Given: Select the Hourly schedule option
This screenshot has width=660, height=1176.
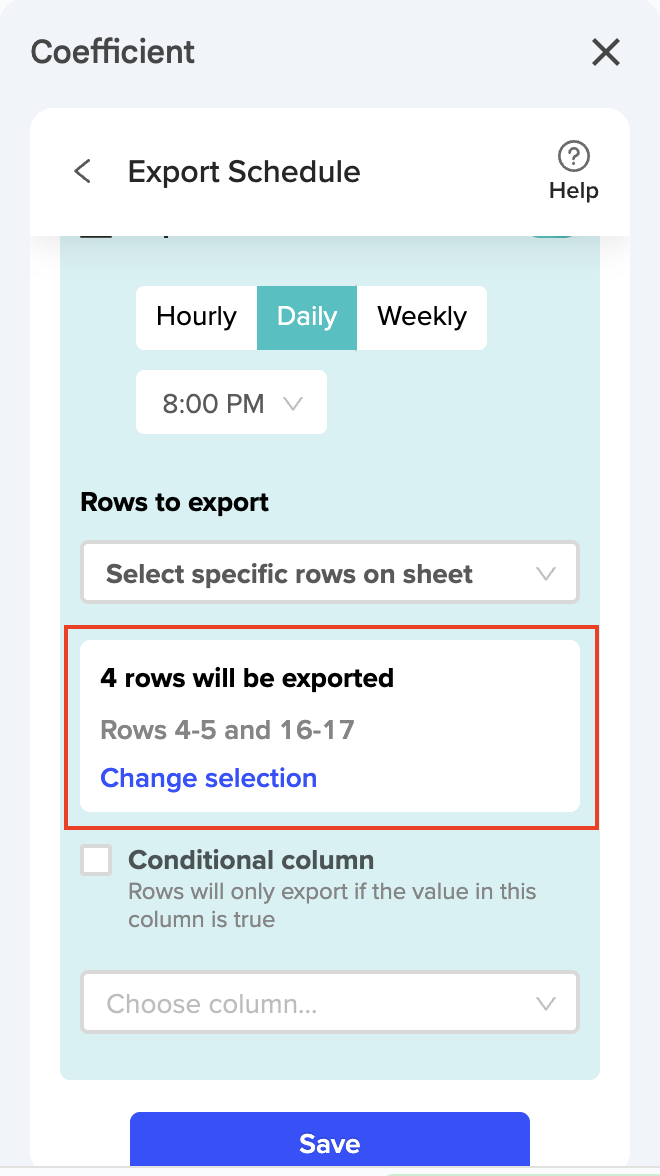Looking at the screenshot, I should coord(196,317).
